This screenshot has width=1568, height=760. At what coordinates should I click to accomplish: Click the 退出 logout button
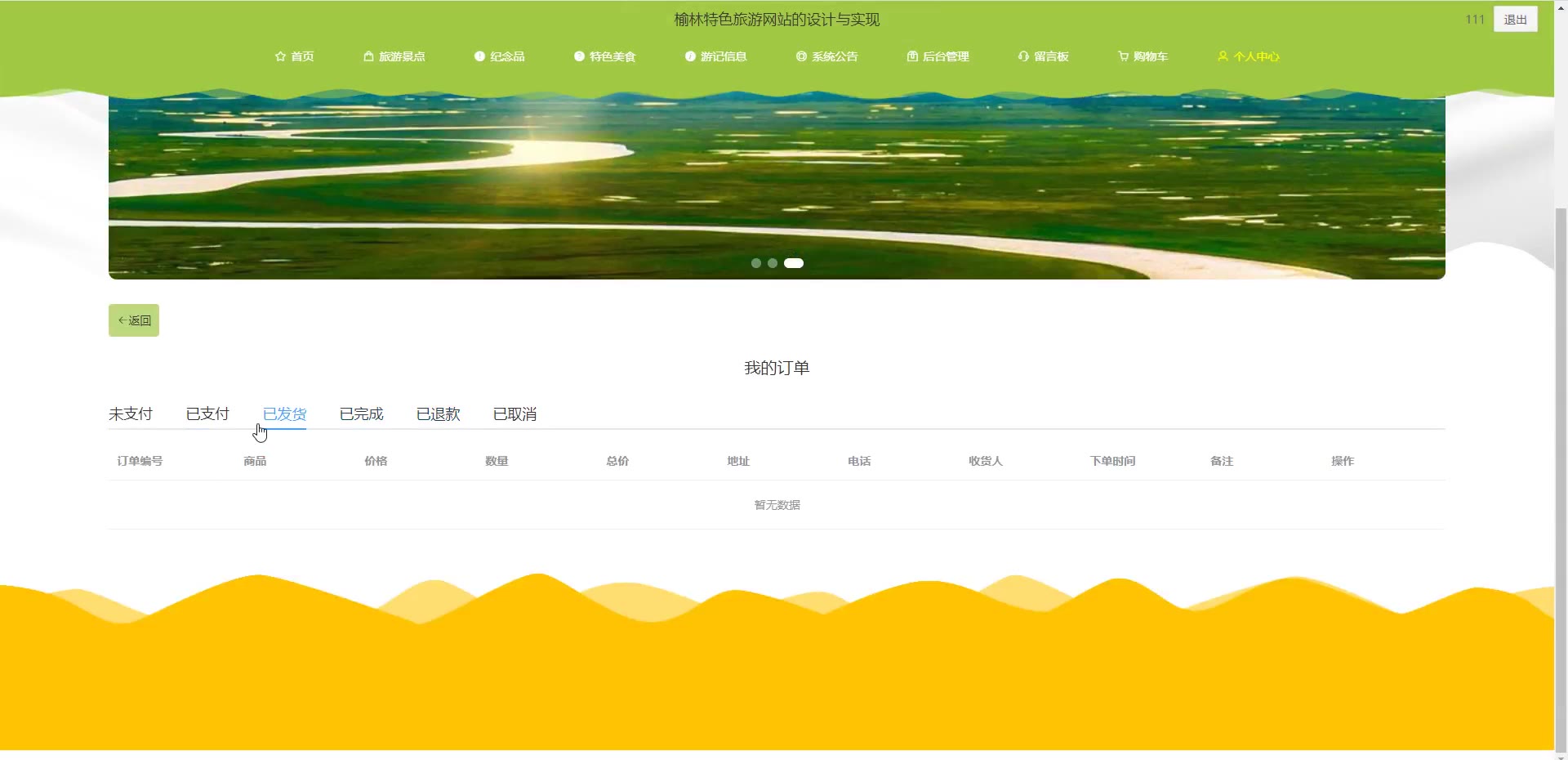1515,20
